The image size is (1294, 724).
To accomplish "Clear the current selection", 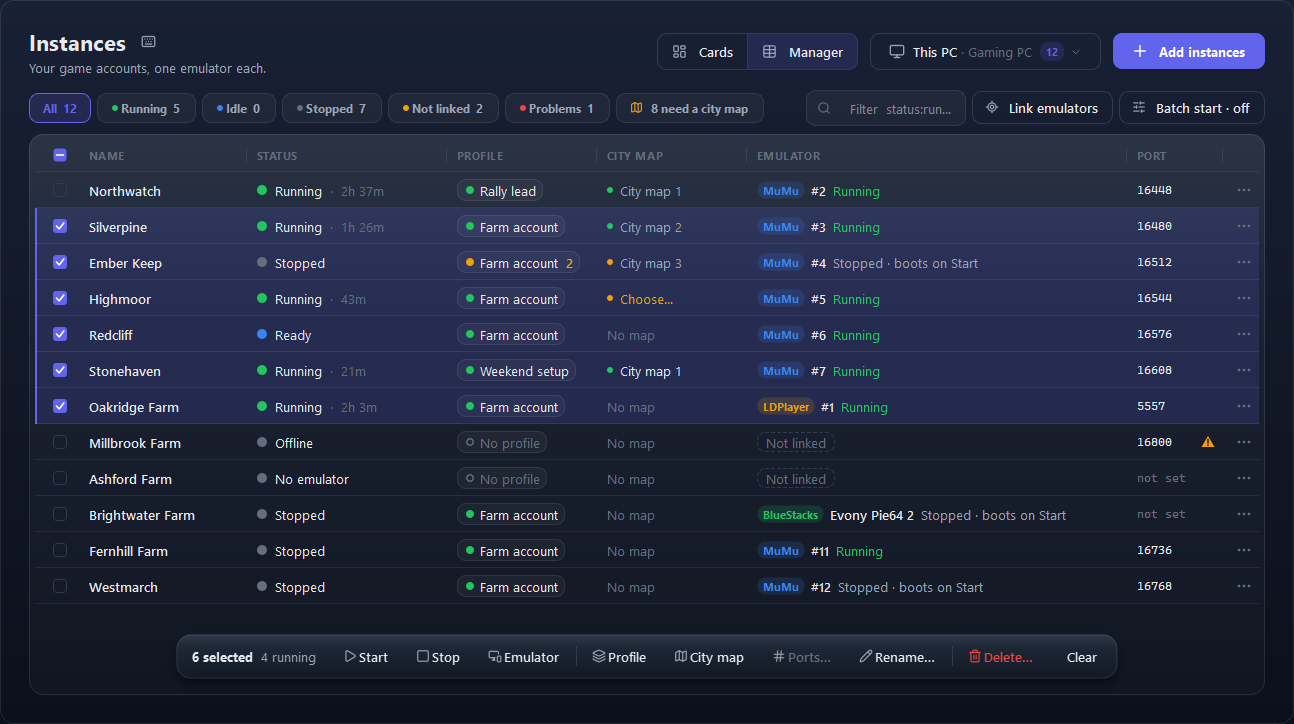I will tap(1081, 657).
